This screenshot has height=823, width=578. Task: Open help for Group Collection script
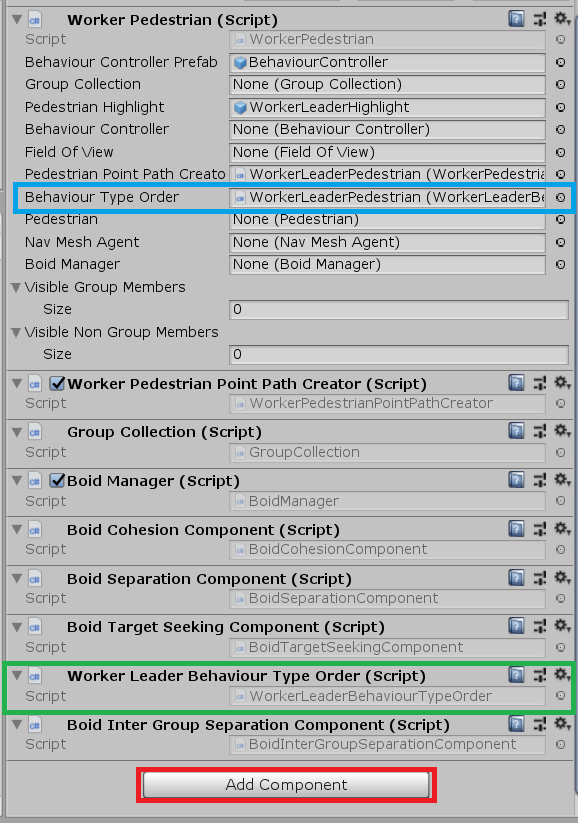tap(516, 431)
